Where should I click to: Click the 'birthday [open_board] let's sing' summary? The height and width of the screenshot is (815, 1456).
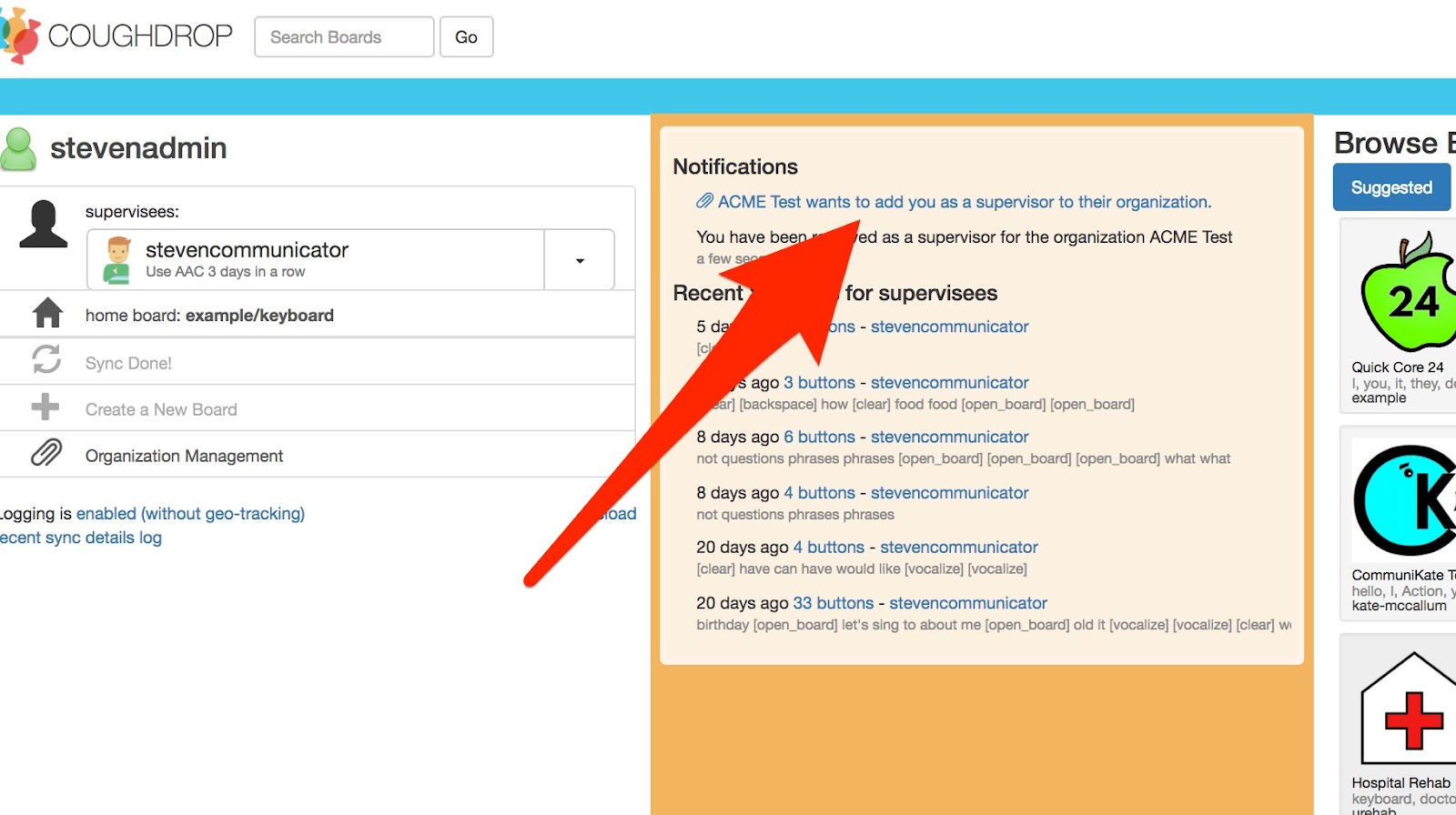[x=994, y=625]
